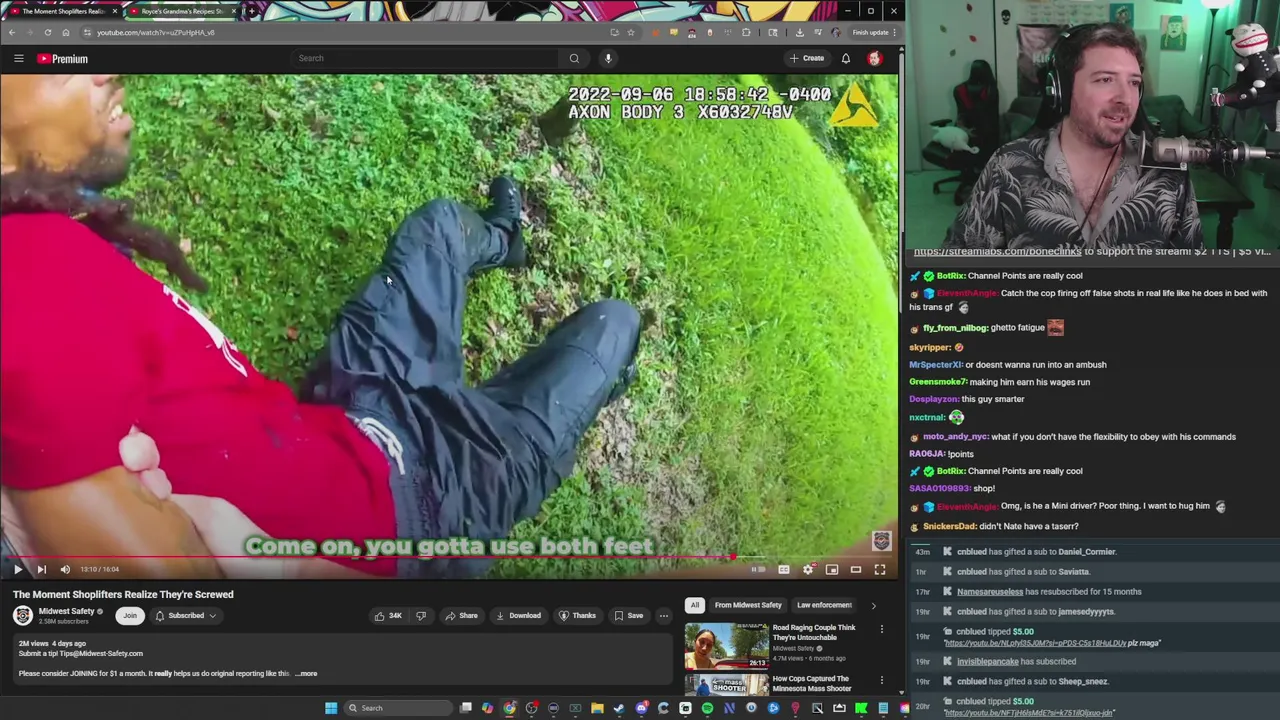The height and width of the screenshot is (720, 1280).
Task: Open the Create video menu
Action: (807, 58)
